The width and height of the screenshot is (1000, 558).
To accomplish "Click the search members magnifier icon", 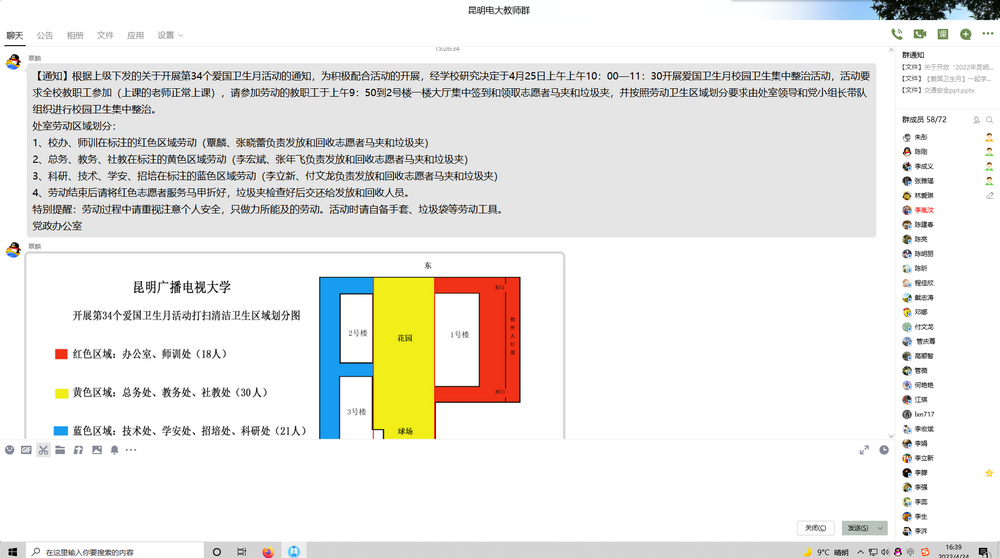I will point(990,120).
